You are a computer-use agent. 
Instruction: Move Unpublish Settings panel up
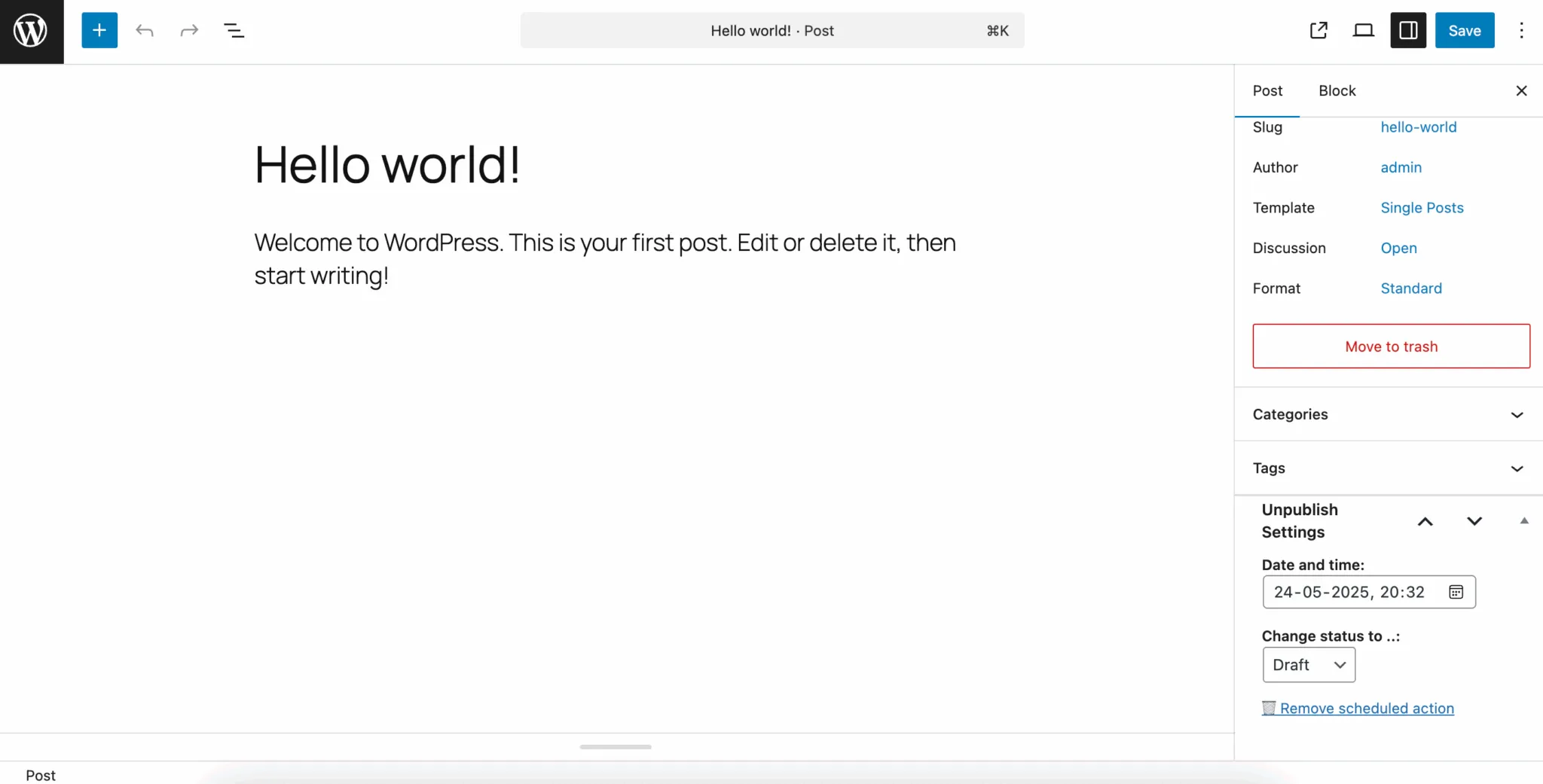(1425, 520)
